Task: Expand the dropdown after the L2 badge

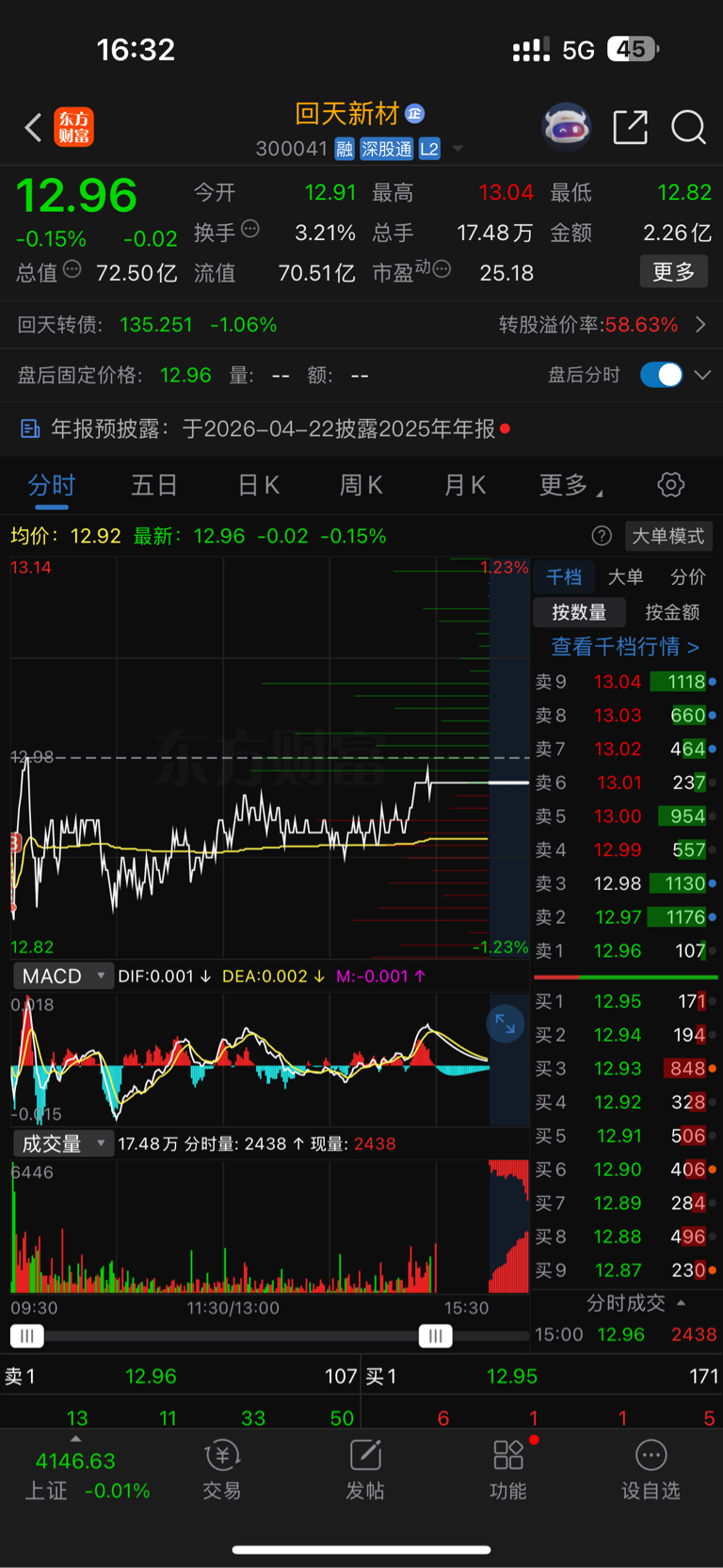Action: click(458, 149)
